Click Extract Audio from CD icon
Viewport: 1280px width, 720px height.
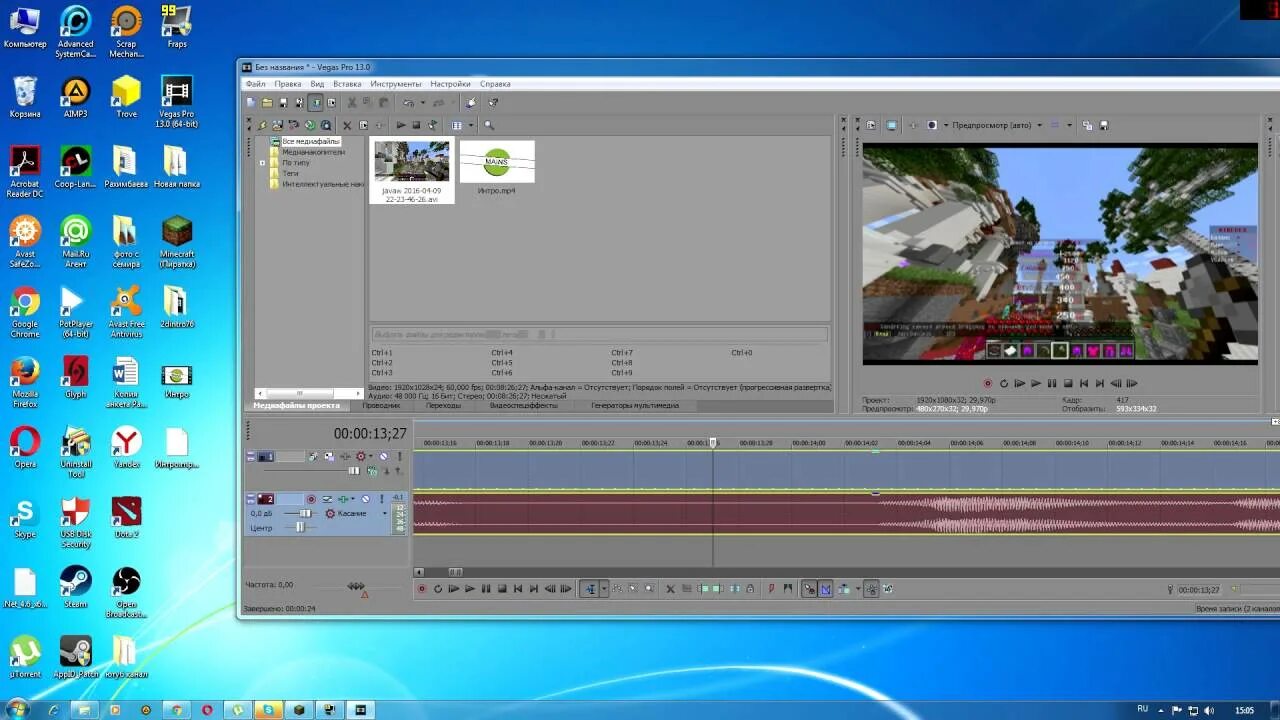click(x=310, y=125)
